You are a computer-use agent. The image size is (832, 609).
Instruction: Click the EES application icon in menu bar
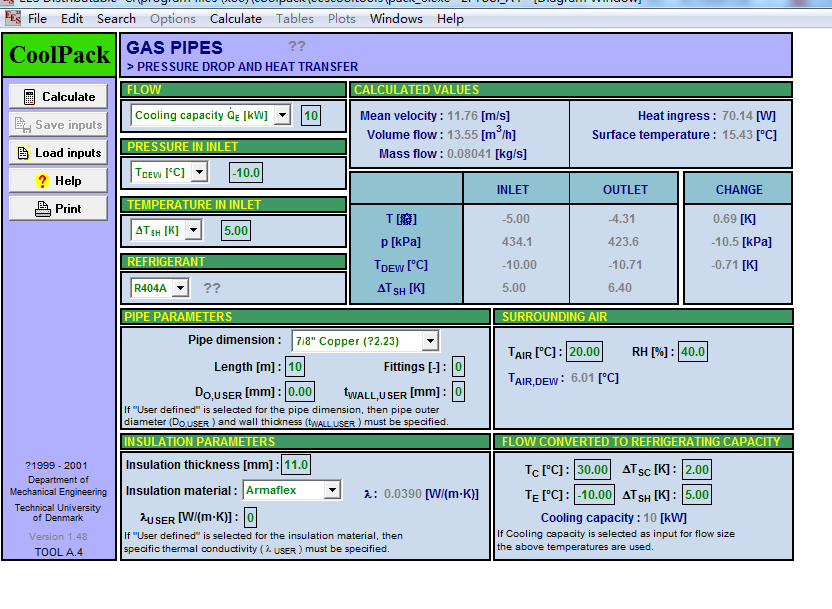click(13, 18)
